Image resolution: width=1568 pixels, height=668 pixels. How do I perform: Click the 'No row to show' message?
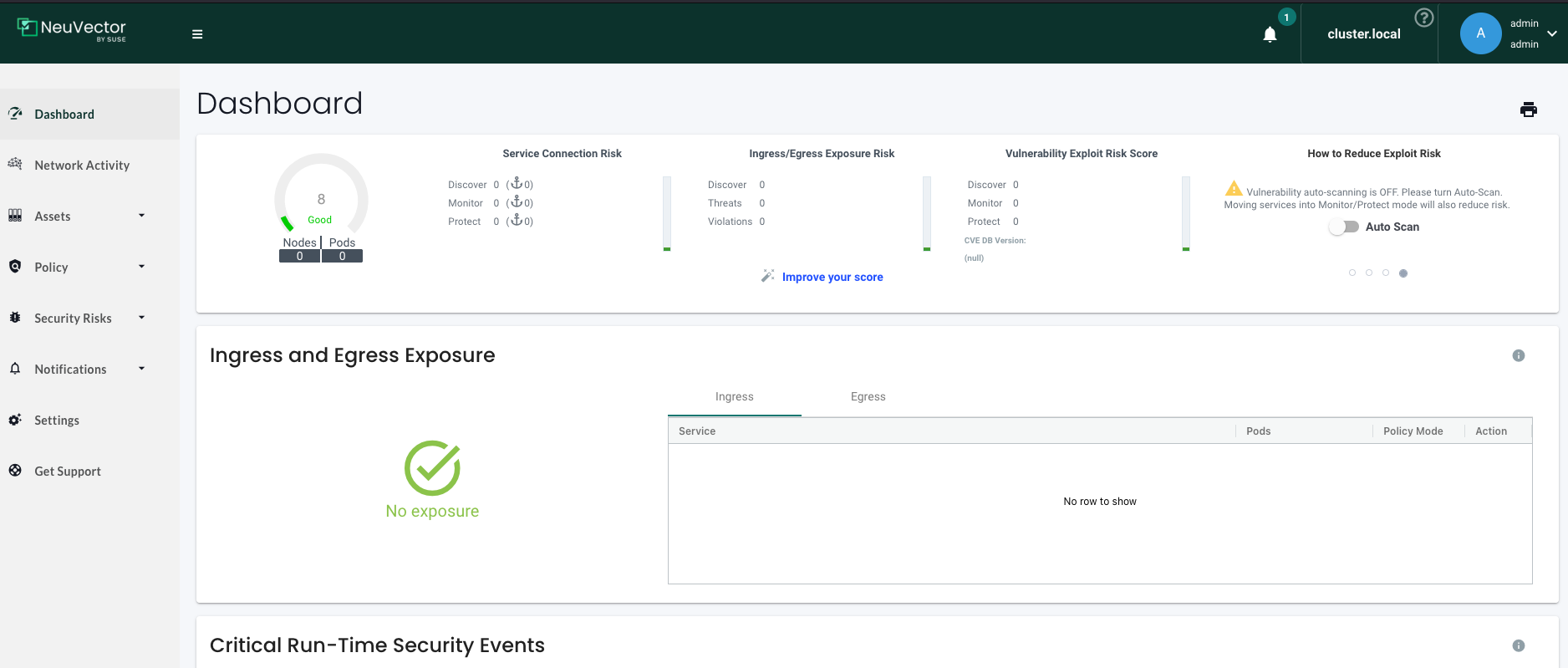click(x=1100, y=502)
